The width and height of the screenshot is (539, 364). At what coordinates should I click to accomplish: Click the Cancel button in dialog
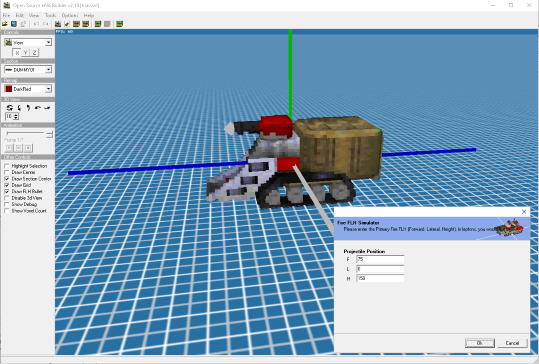pyautogui.click(x=512, y=343)
